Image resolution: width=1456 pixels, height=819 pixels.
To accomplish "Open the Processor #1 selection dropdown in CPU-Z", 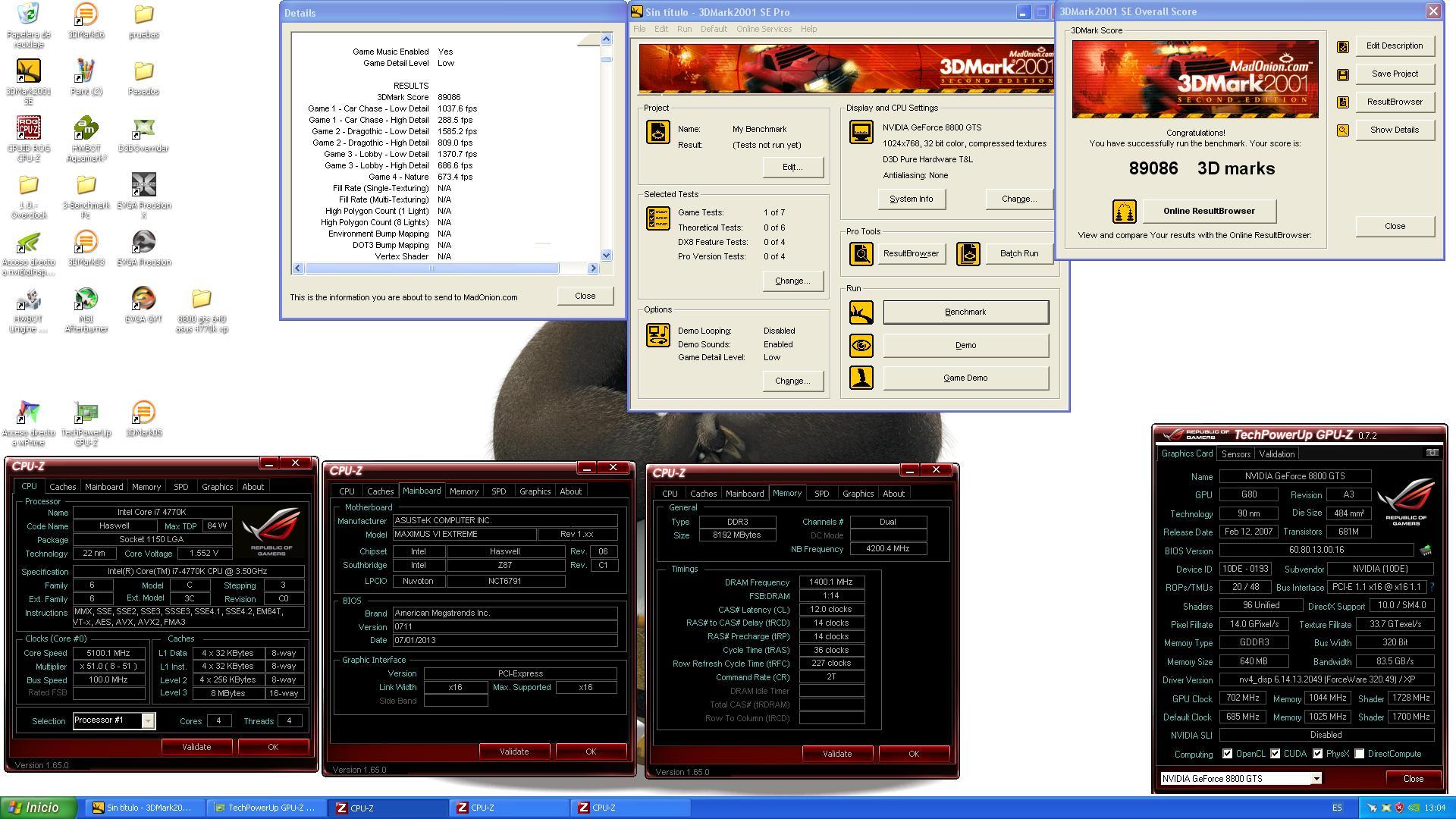I will pos(148,720).
